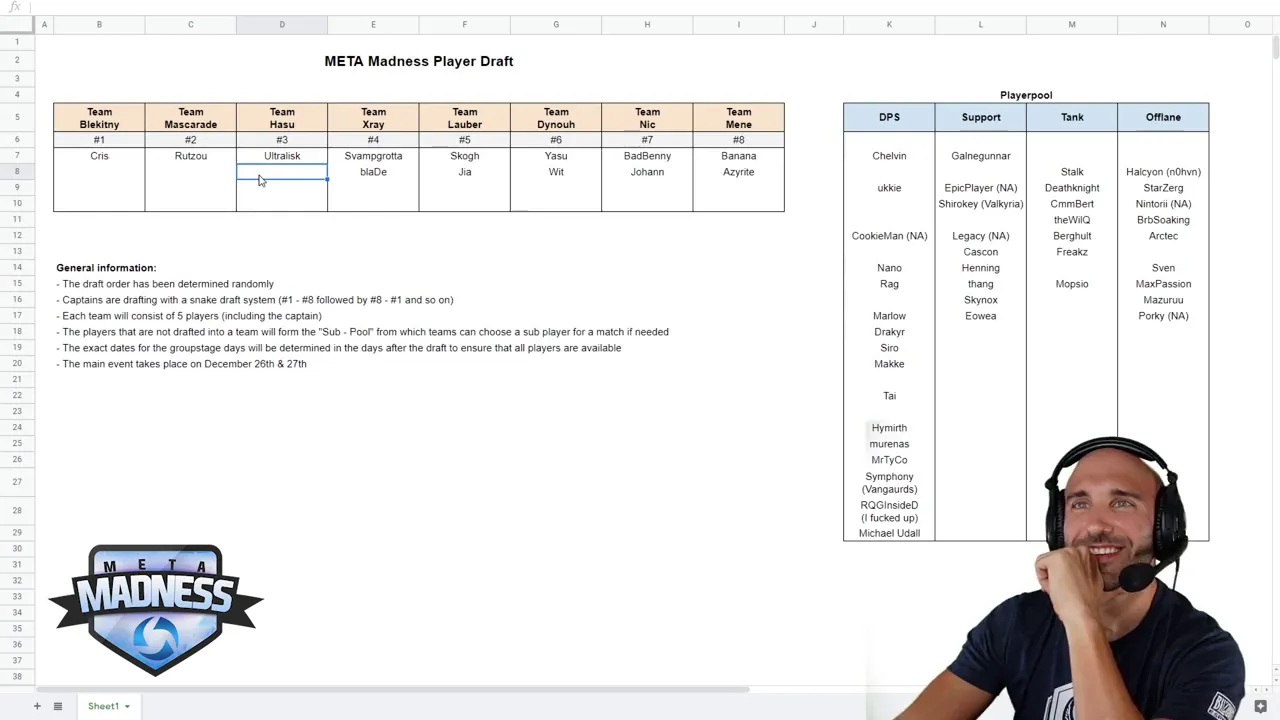Click the Chelvin cell
This screenshot has height=720, width=1280.
click(889, 156)
